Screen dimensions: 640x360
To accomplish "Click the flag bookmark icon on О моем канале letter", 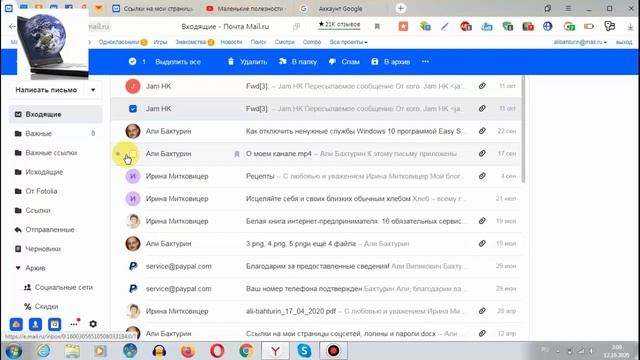I will (x=236, y=154).
